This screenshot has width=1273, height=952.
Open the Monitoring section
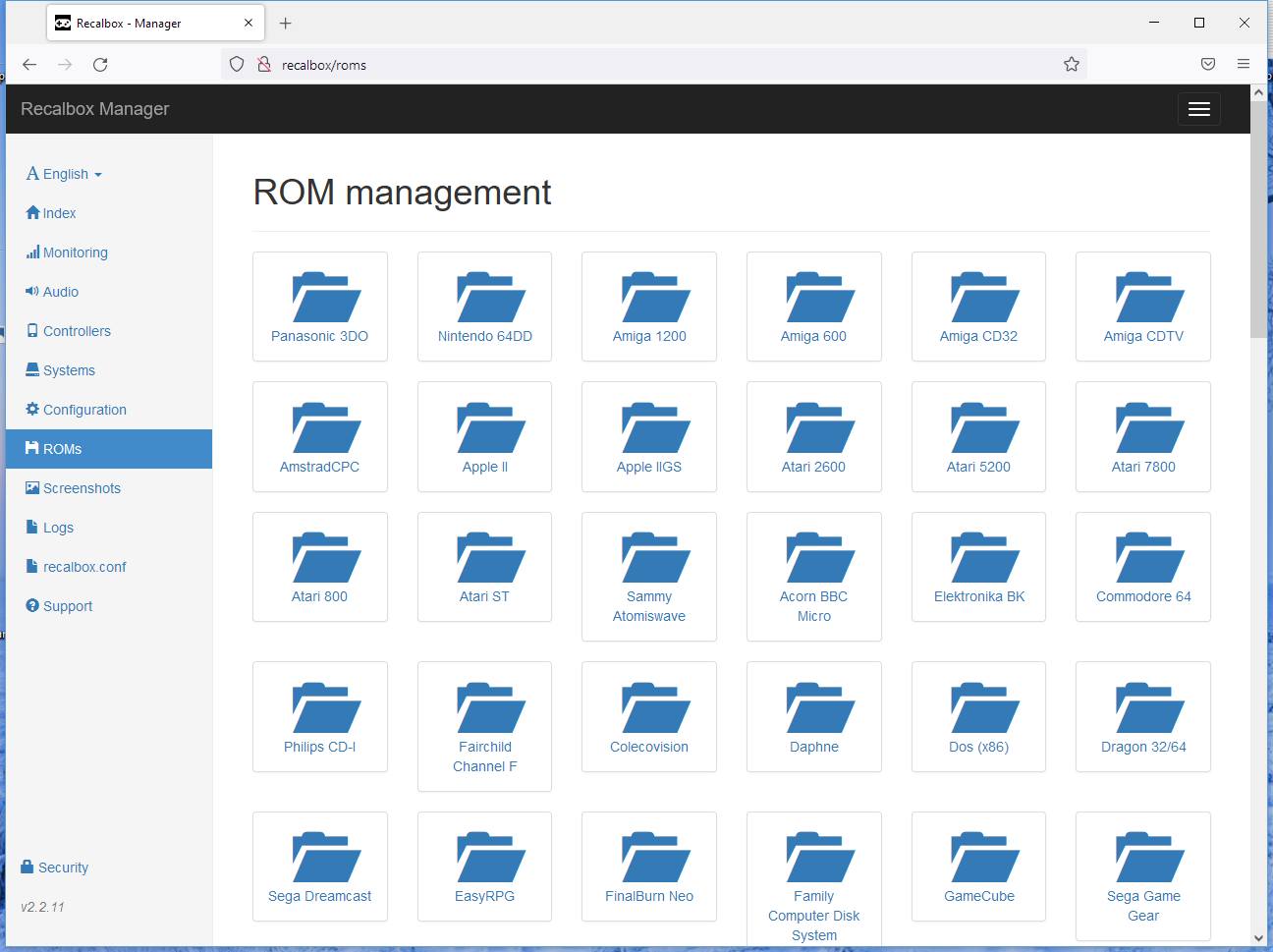[x=67, y=252]
